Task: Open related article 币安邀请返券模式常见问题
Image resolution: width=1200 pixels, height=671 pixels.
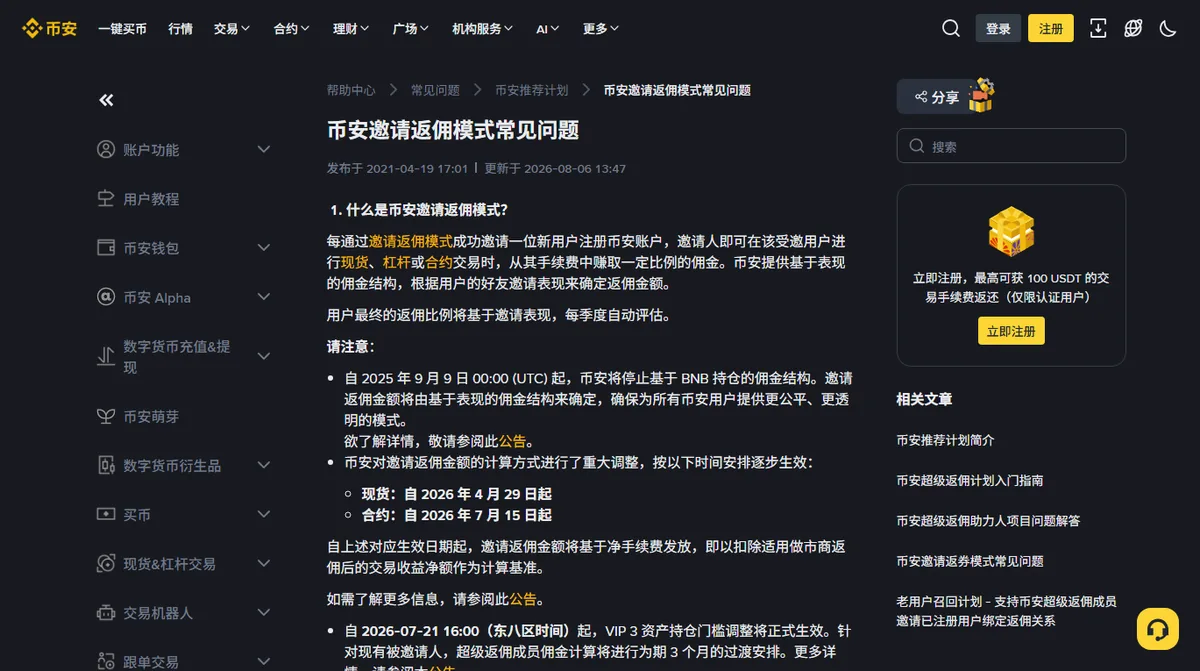Action: tap(970, 561)
